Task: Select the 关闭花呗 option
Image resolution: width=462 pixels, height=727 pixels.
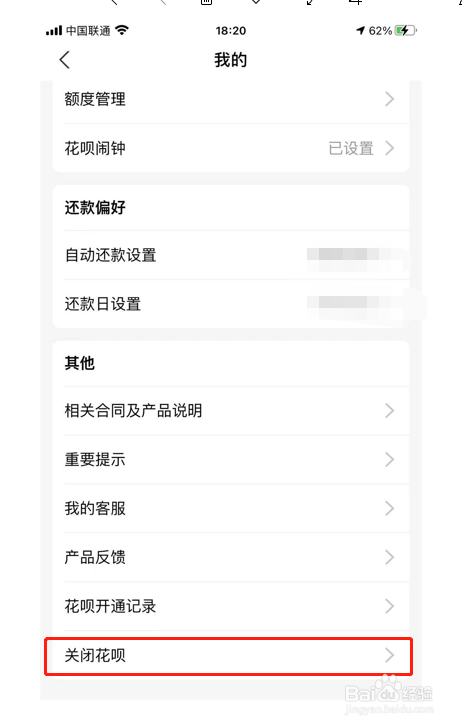Action: click(x=228, y=656)
